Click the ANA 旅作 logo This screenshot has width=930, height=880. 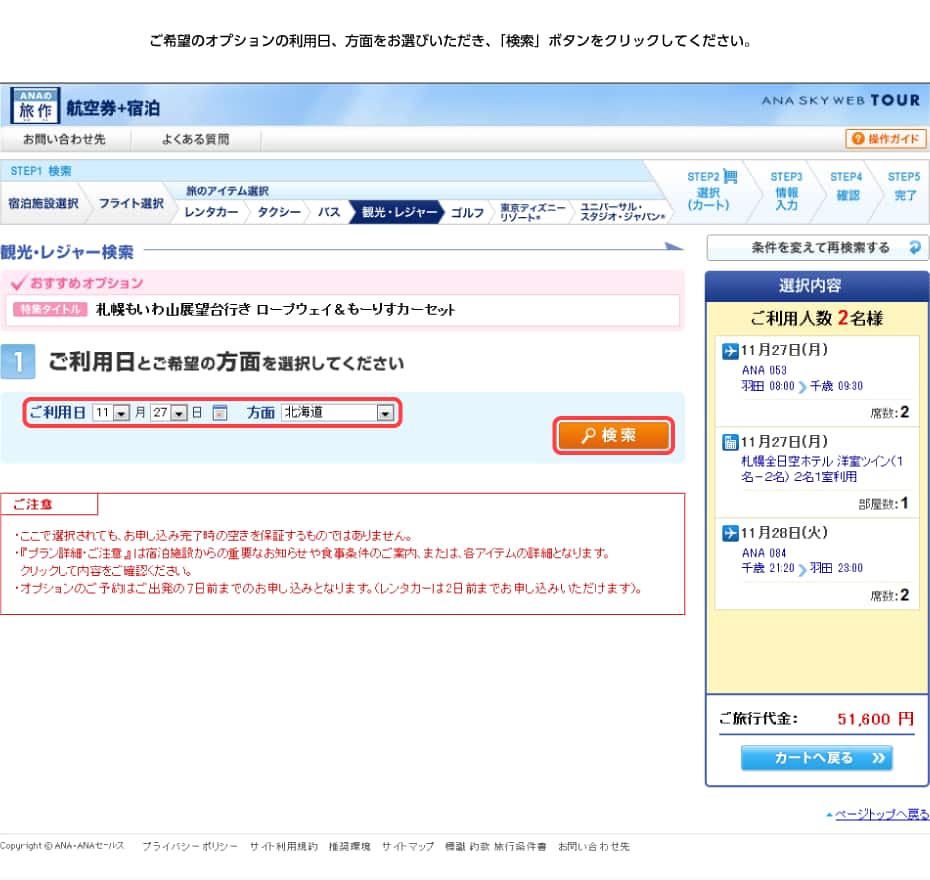[36, 106]
